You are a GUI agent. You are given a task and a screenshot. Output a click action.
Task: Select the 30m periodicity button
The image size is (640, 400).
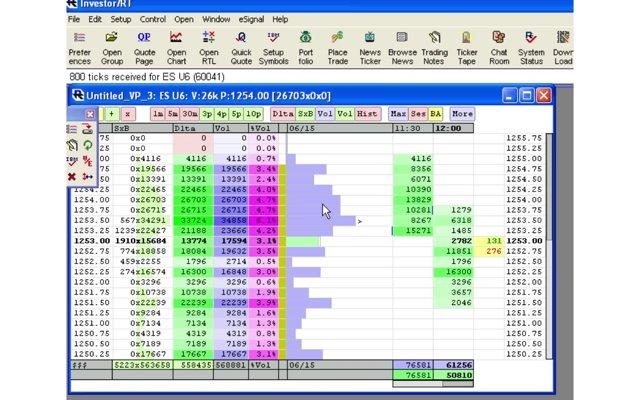click(x=190, y=114)
